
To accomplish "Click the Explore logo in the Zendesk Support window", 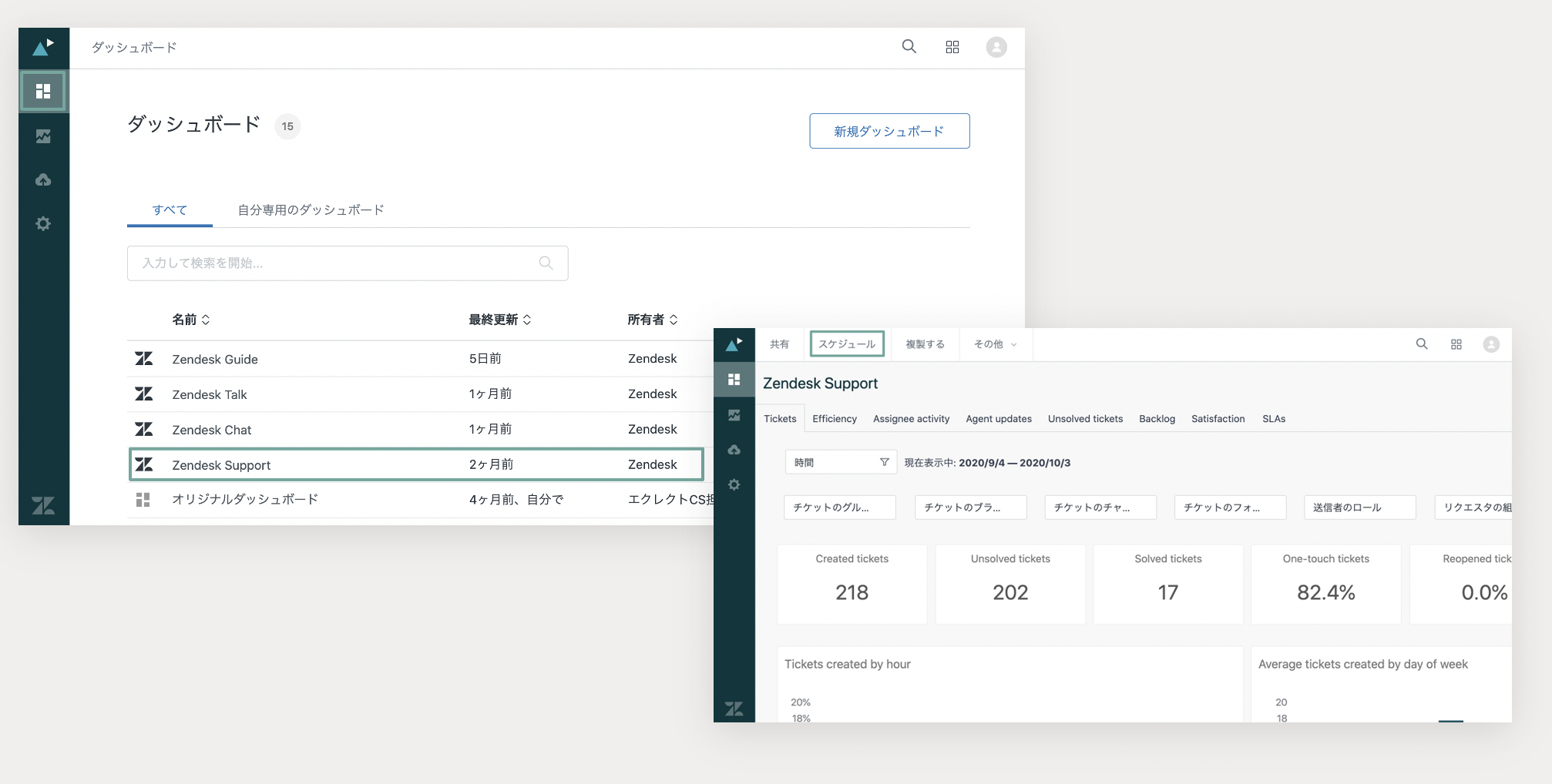I will coord(734,344).
